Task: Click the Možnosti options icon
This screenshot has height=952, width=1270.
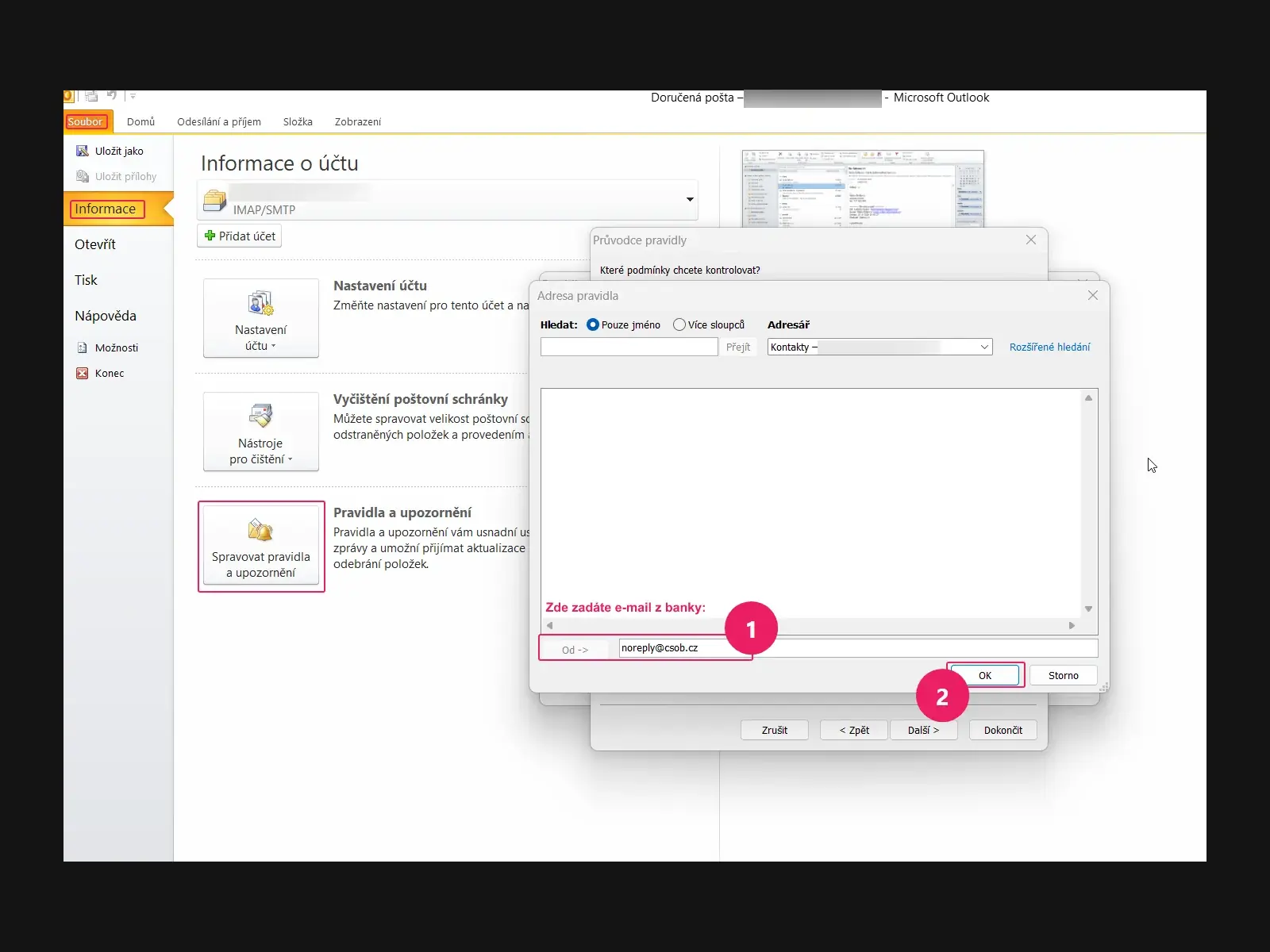Action: point(82,347)
